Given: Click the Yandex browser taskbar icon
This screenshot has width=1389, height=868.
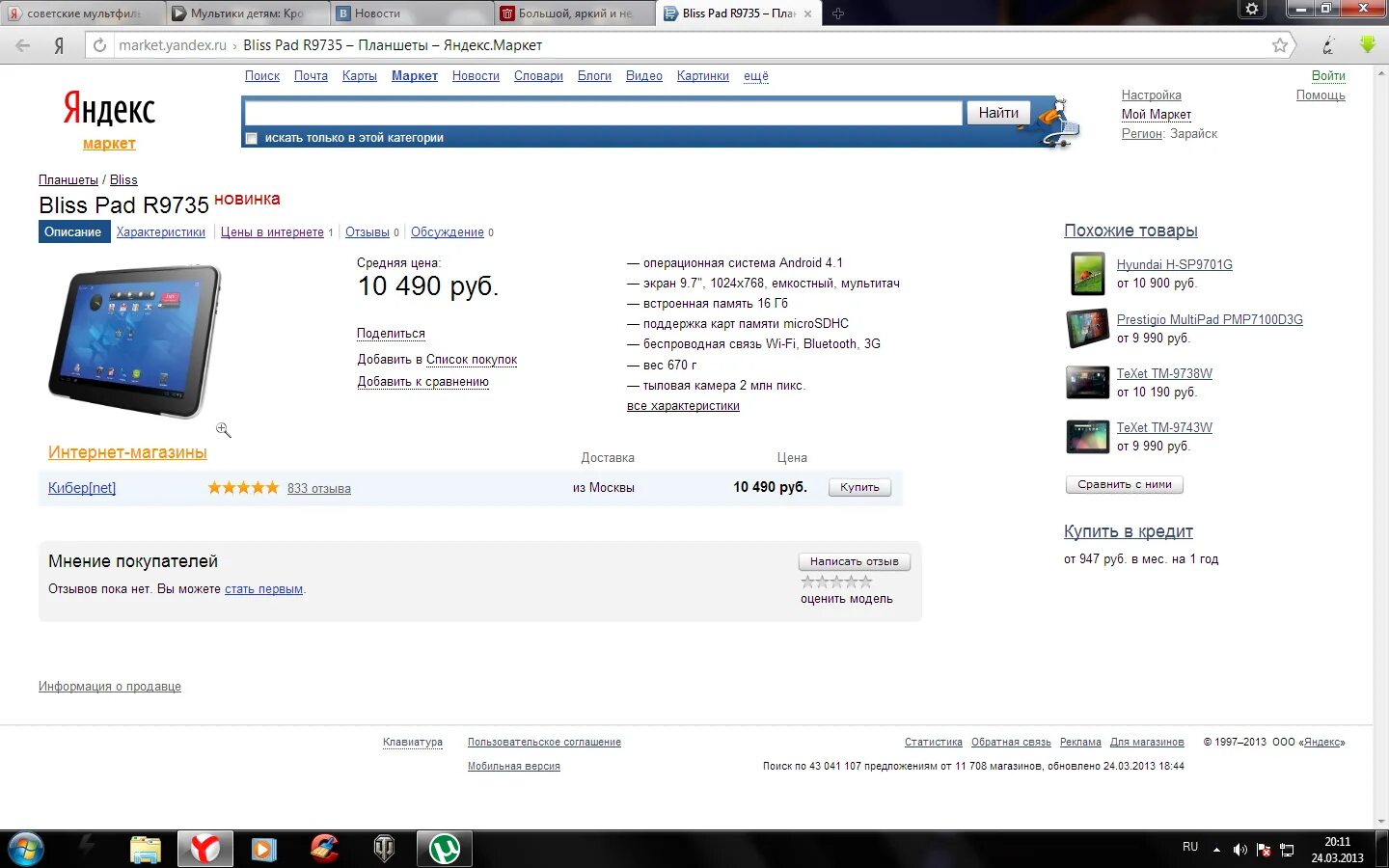Looking at the screenshot, I should point(204,849).
